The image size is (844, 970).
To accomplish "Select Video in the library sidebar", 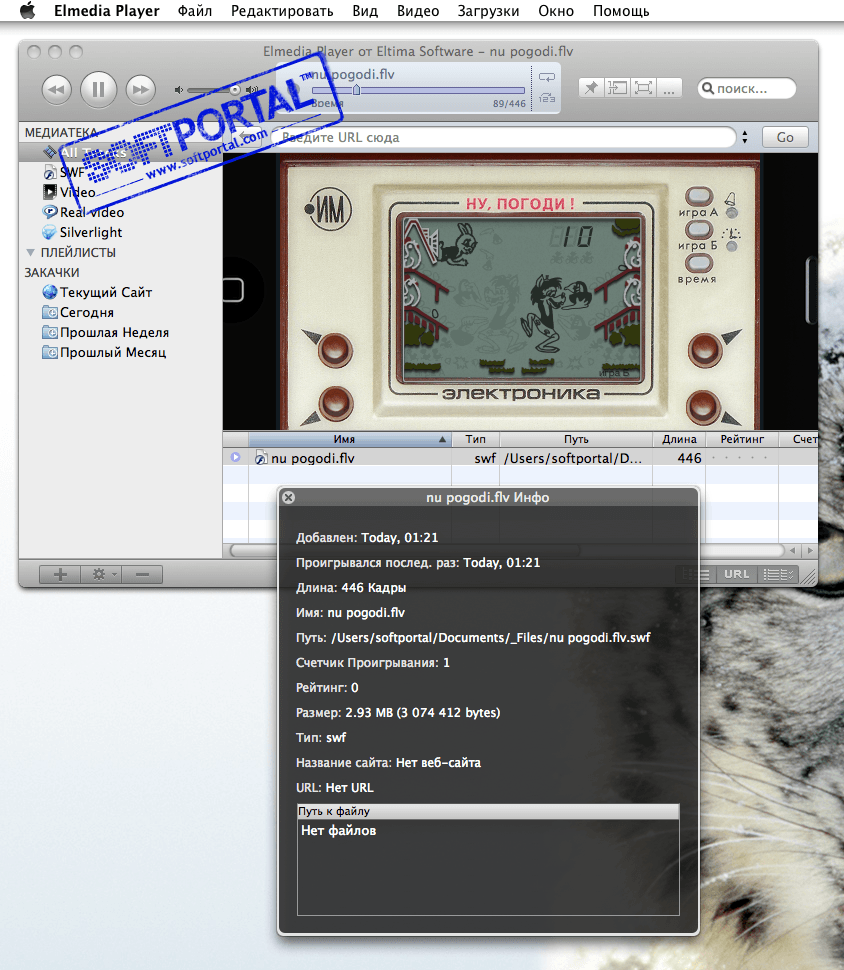I will 77,192.
